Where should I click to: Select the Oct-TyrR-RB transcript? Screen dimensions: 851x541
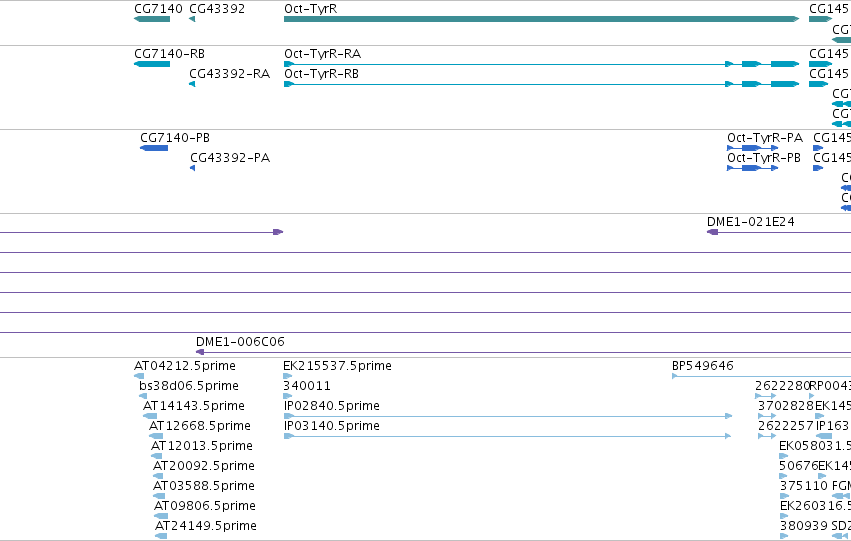(541, 84)
